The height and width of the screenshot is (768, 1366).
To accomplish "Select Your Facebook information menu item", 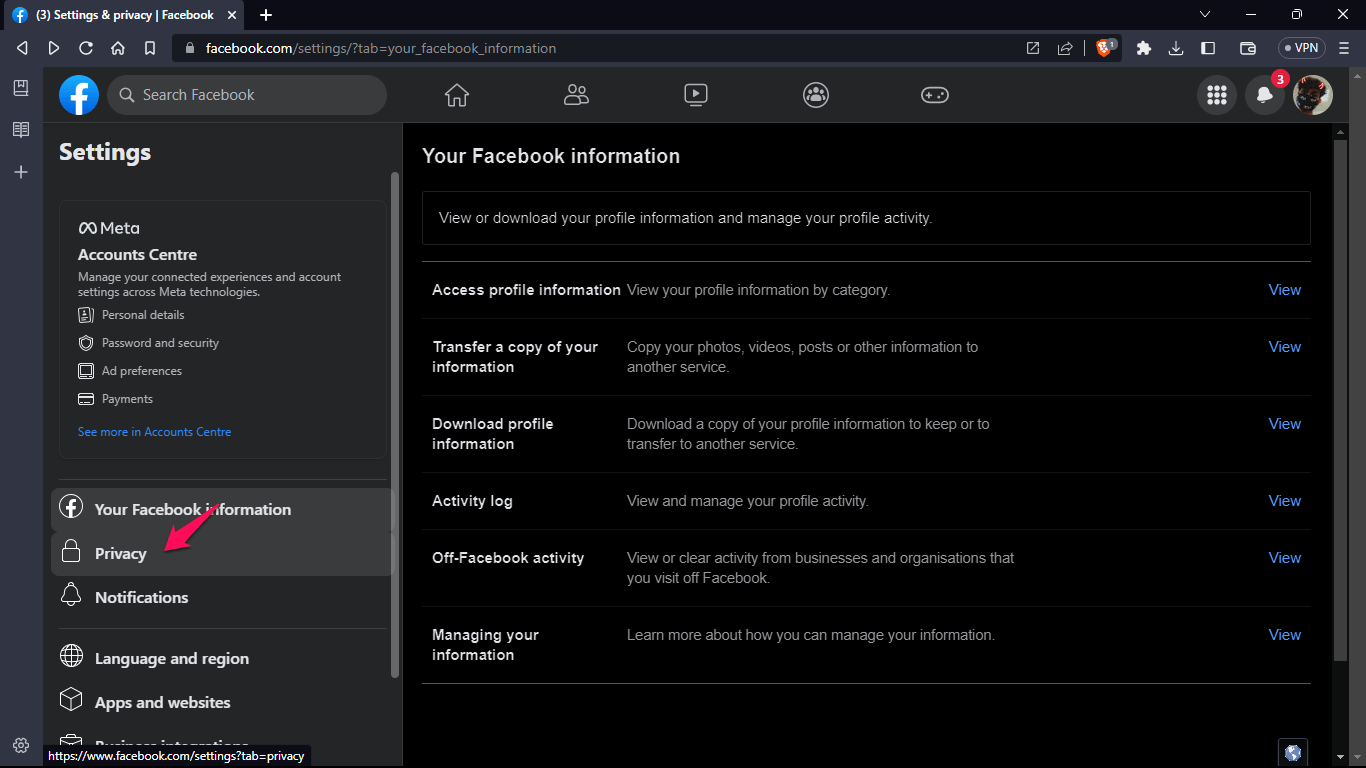I will (x=221, y=509).
